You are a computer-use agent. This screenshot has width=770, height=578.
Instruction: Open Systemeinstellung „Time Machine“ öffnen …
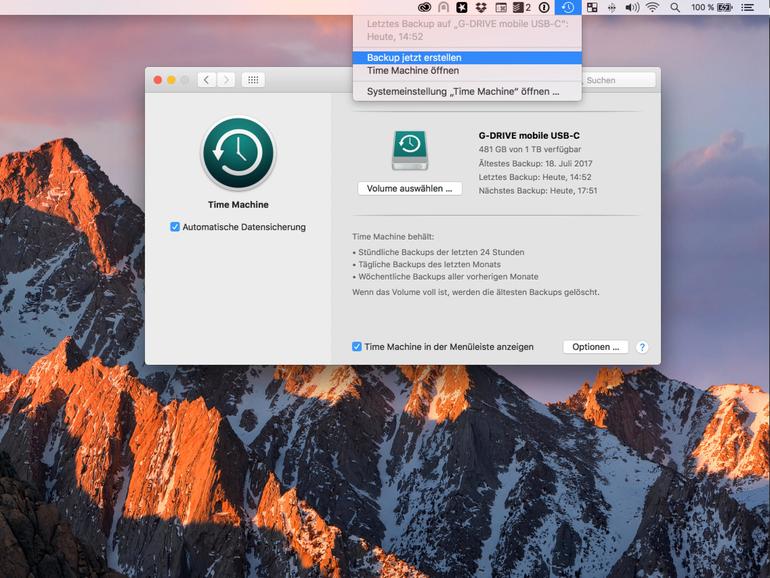pyautogui.click(x=467, y=91)
